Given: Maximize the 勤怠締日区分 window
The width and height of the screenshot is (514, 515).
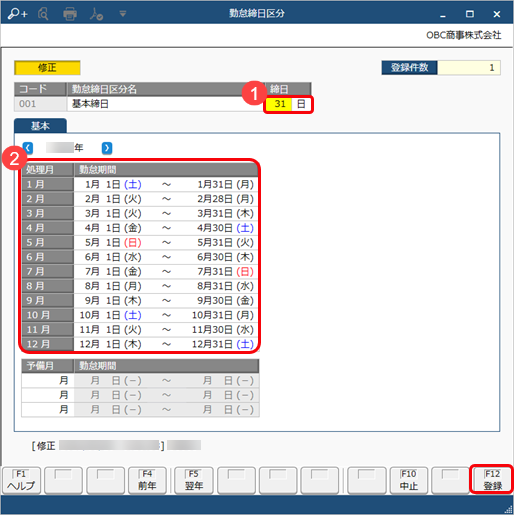Looking at the screenshot, I should (470, 14).
